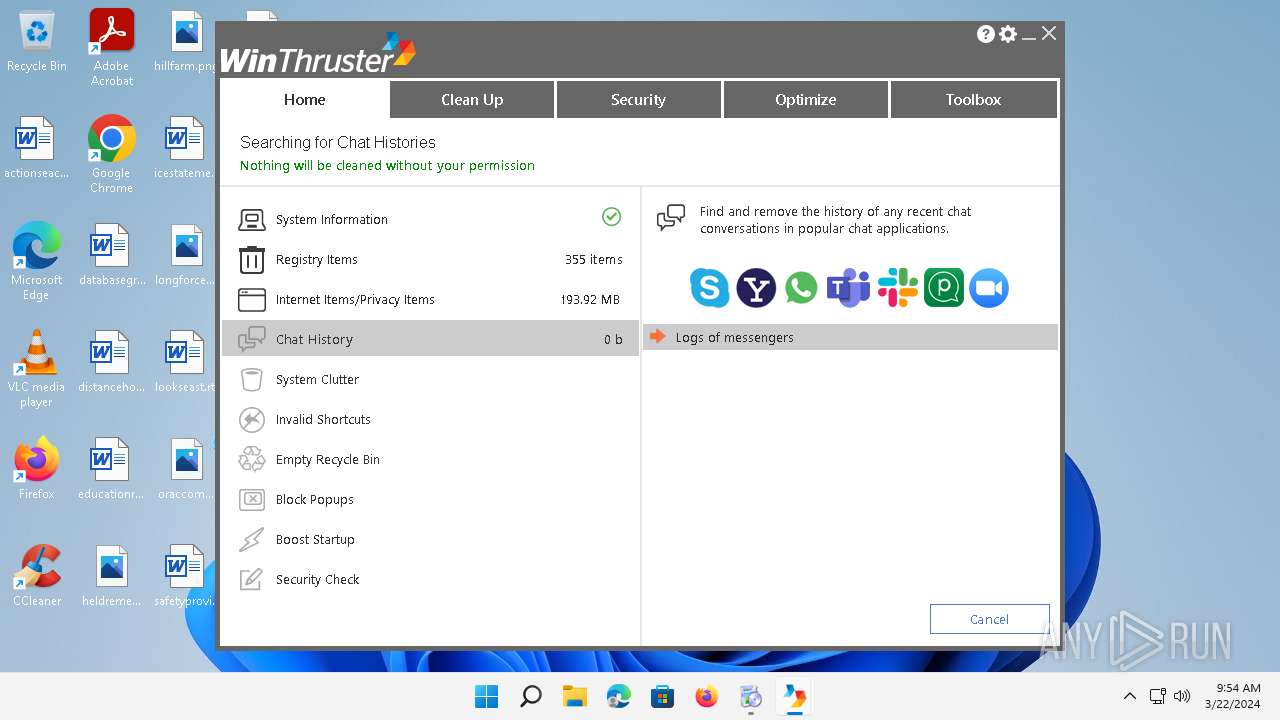Click the Block Popups icon
1280x720 pixels.
[252, 500]
